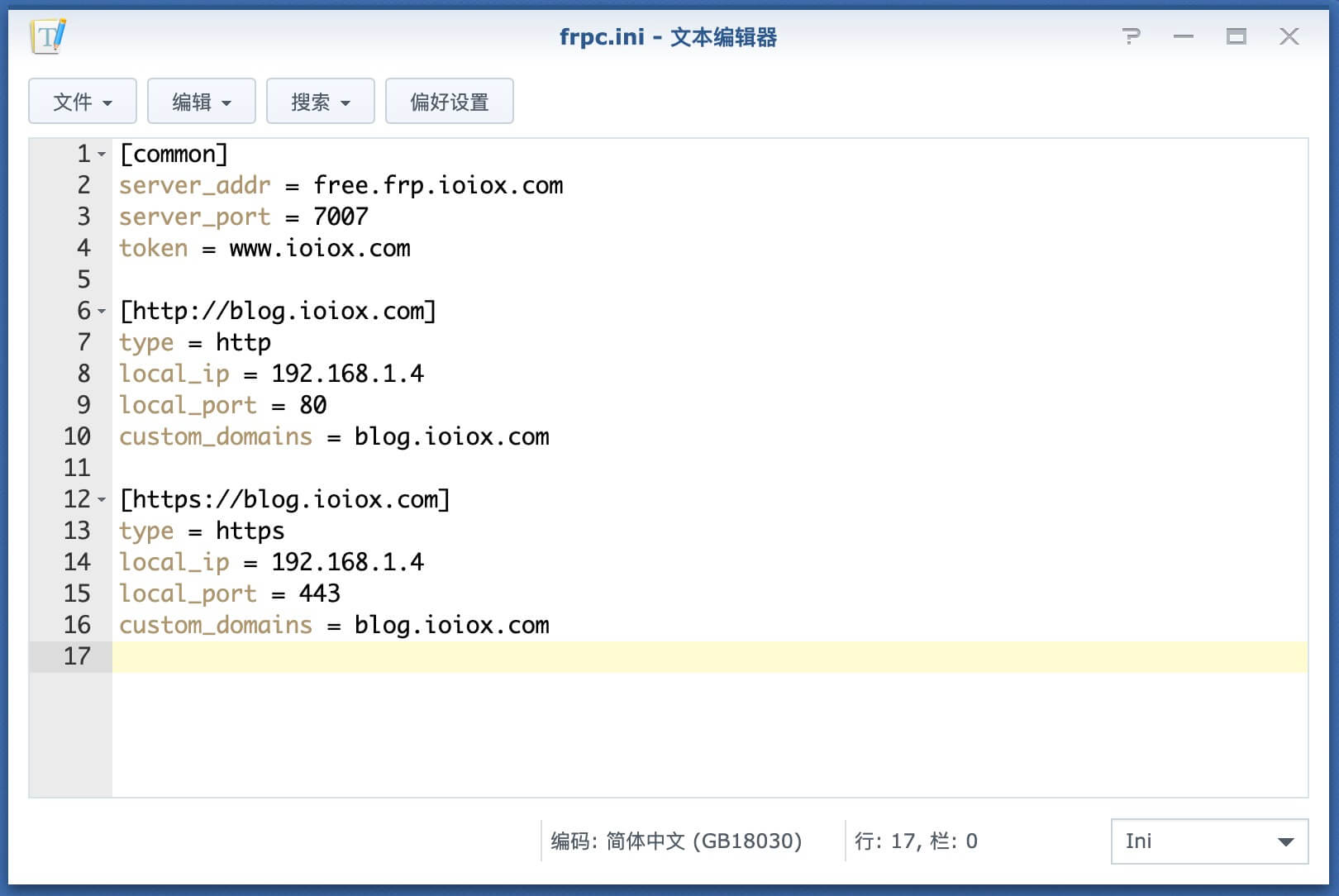Click the 443 local port value
The width and height of the screenshot is (1339, 896).
click(320, 593)
